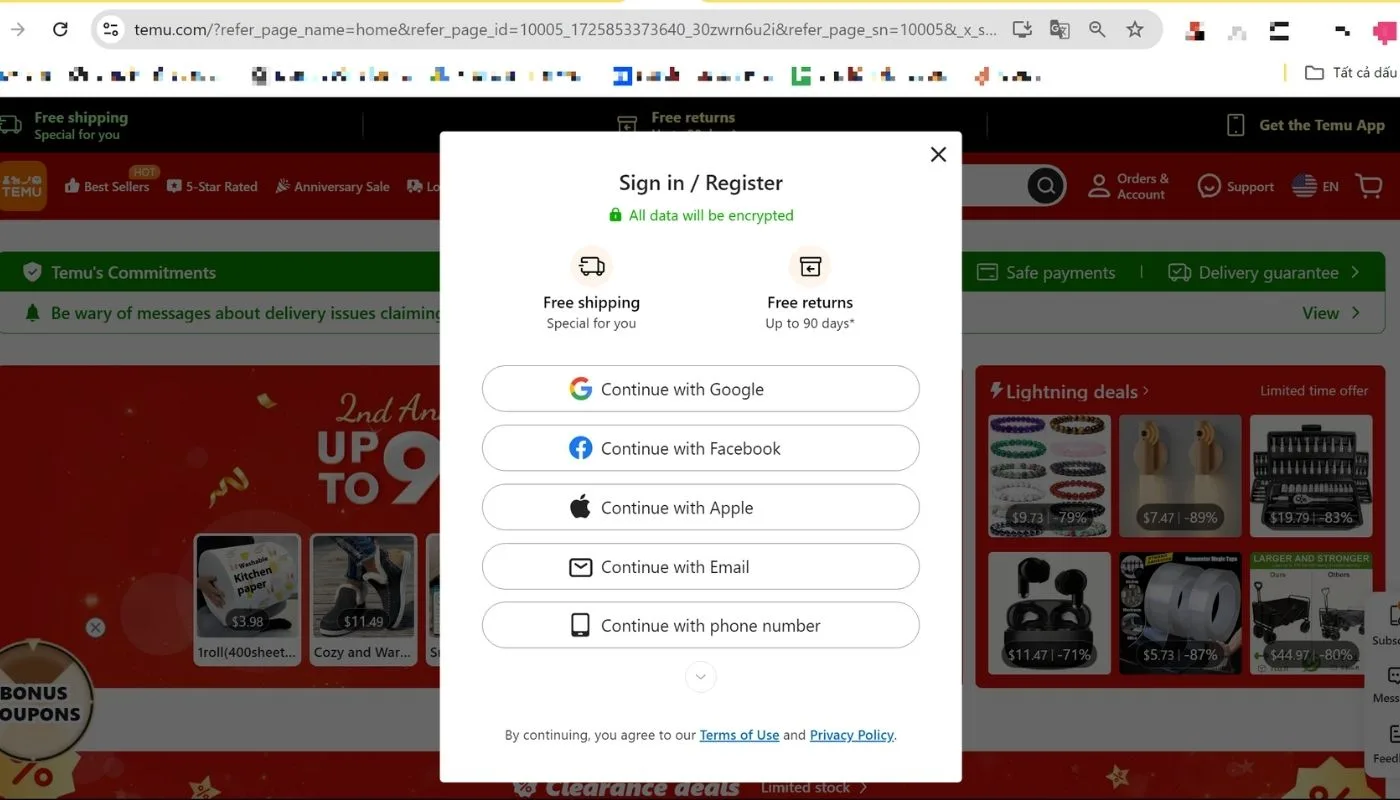The image size is (1400, 800).
Task: Click Safe payments in green bar
Action: pyautogui.click(x=1046, y=272)
